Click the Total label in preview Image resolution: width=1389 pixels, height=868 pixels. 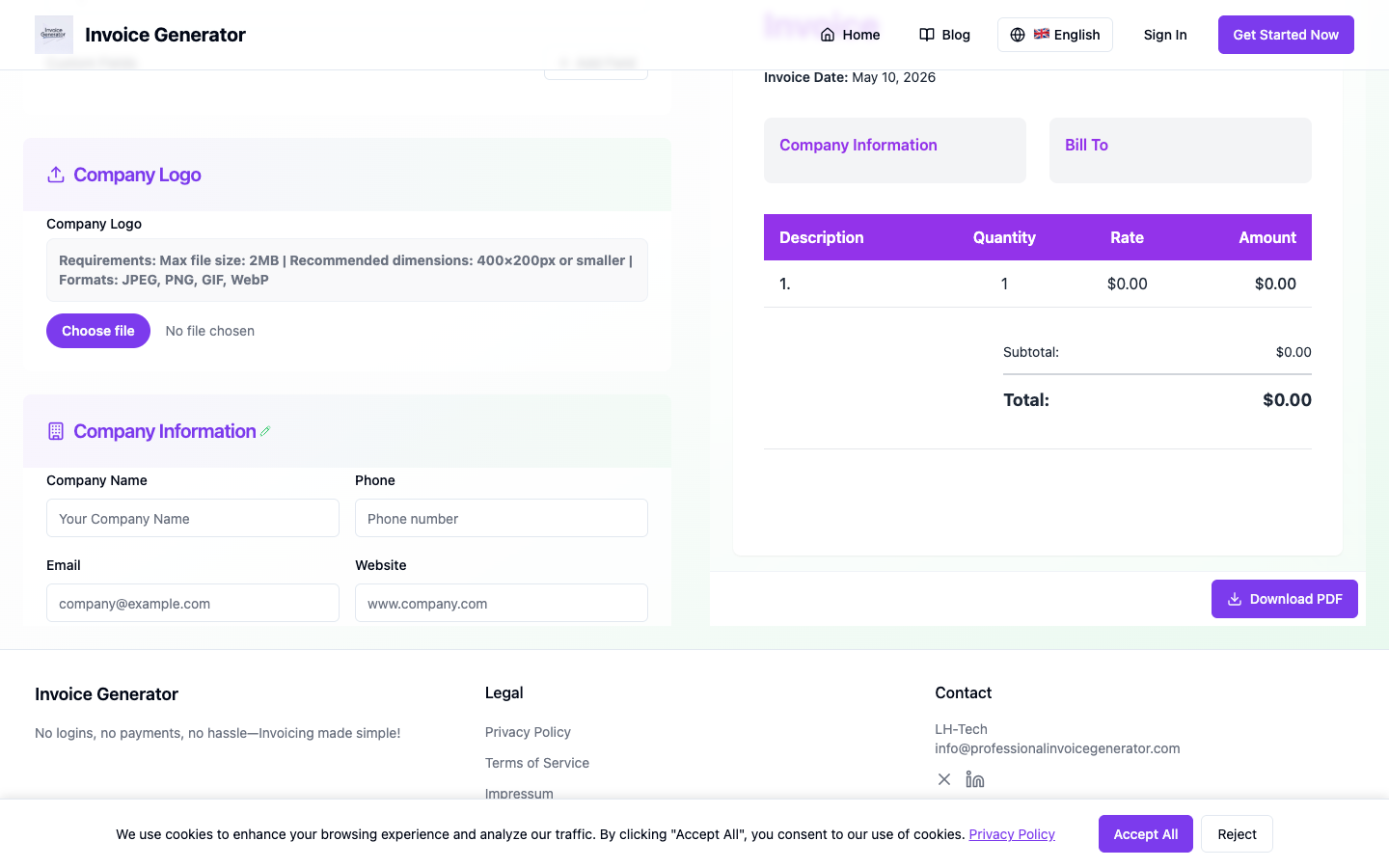coord(1026,400)
